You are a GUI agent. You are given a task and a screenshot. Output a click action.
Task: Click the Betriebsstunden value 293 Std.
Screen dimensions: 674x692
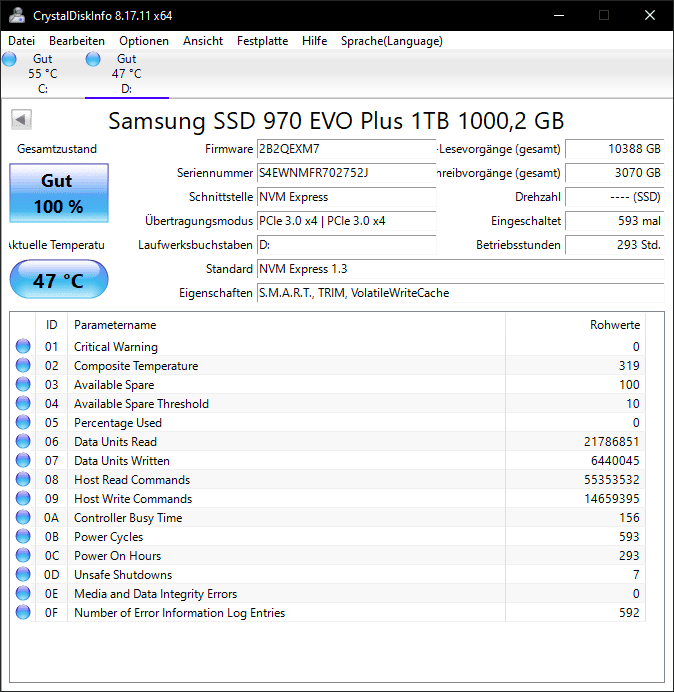(614, 245)
